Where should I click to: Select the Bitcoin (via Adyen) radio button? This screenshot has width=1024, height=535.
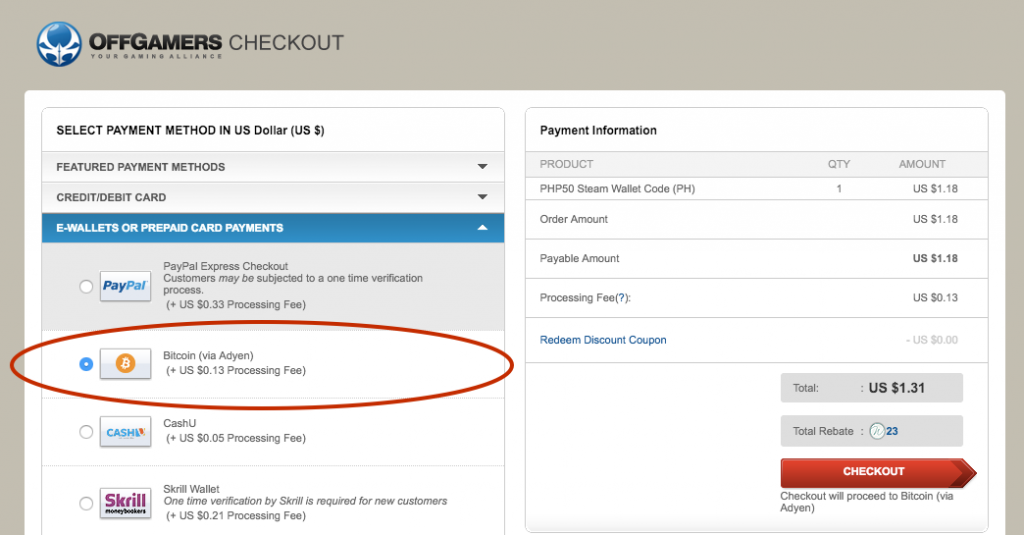[86, 364]
